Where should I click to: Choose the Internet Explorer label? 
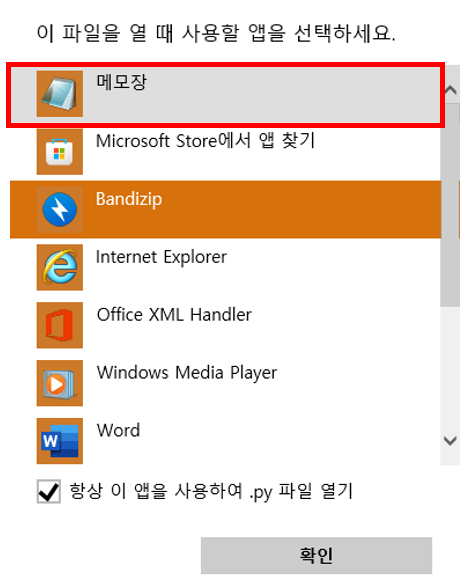(161, 257)
